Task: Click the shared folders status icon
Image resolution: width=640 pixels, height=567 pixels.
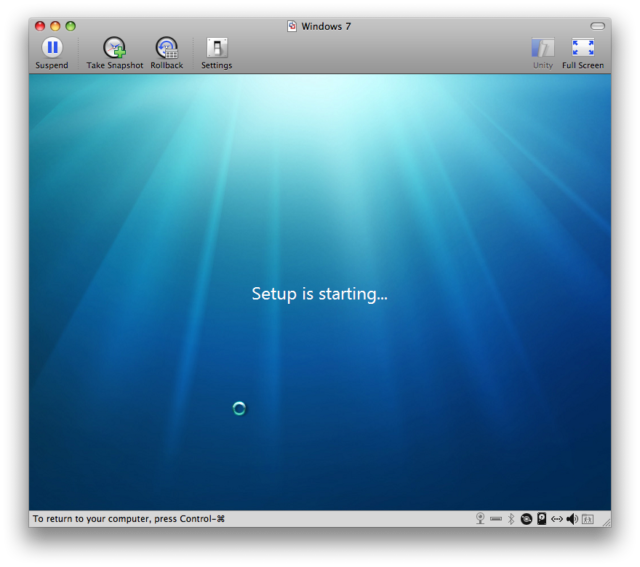Action: click(587, 519)
